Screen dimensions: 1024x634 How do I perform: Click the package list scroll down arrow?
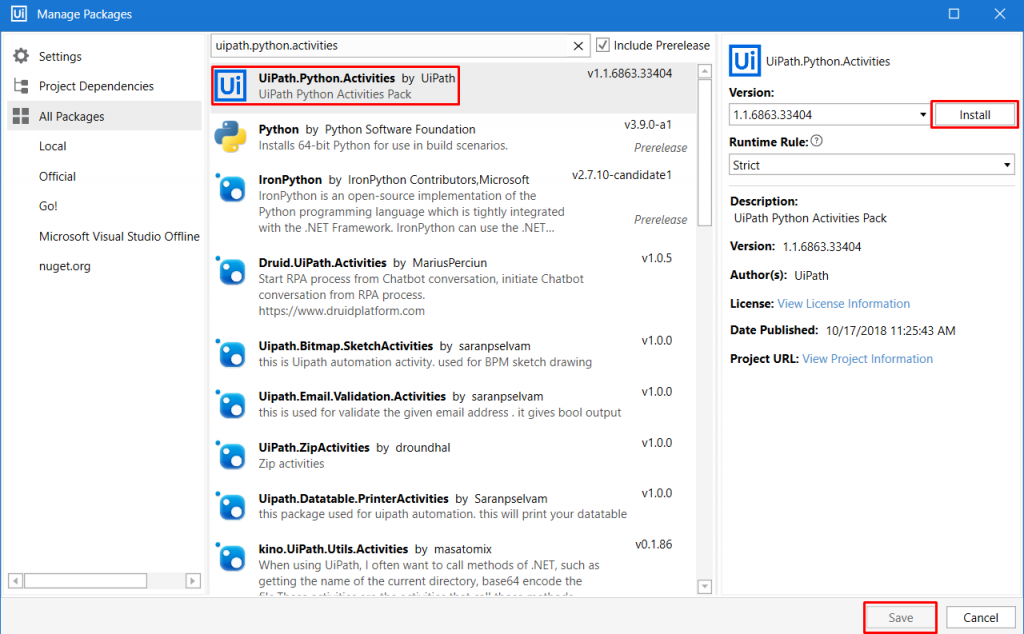[x=705, y=586]
